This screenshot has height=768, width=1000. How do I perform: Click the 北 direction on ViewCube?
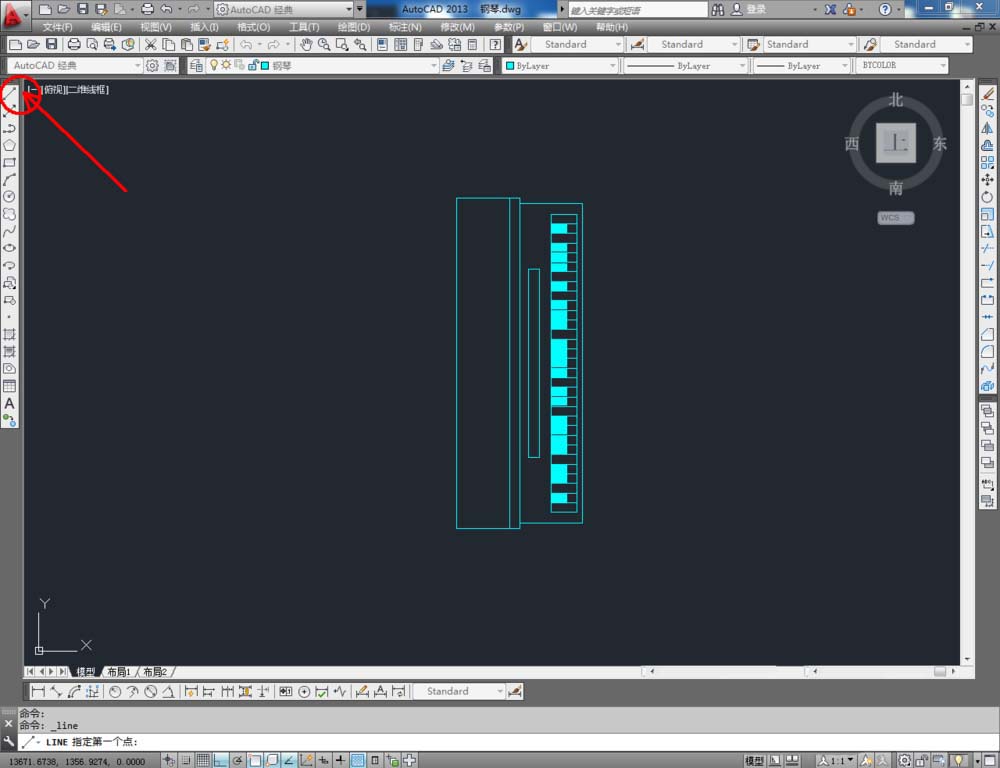click(x=896, y=100)
